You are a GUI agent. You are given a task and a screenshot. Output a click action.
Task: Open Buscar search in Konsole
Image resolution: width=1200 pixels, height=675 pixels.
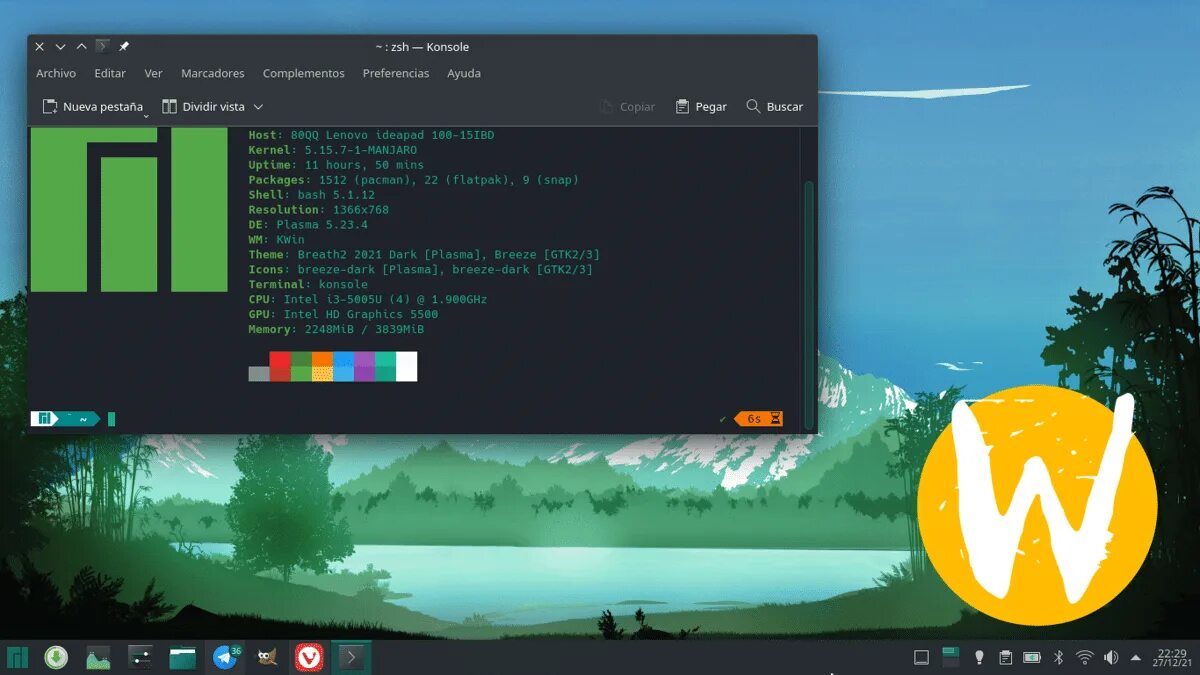775,106
